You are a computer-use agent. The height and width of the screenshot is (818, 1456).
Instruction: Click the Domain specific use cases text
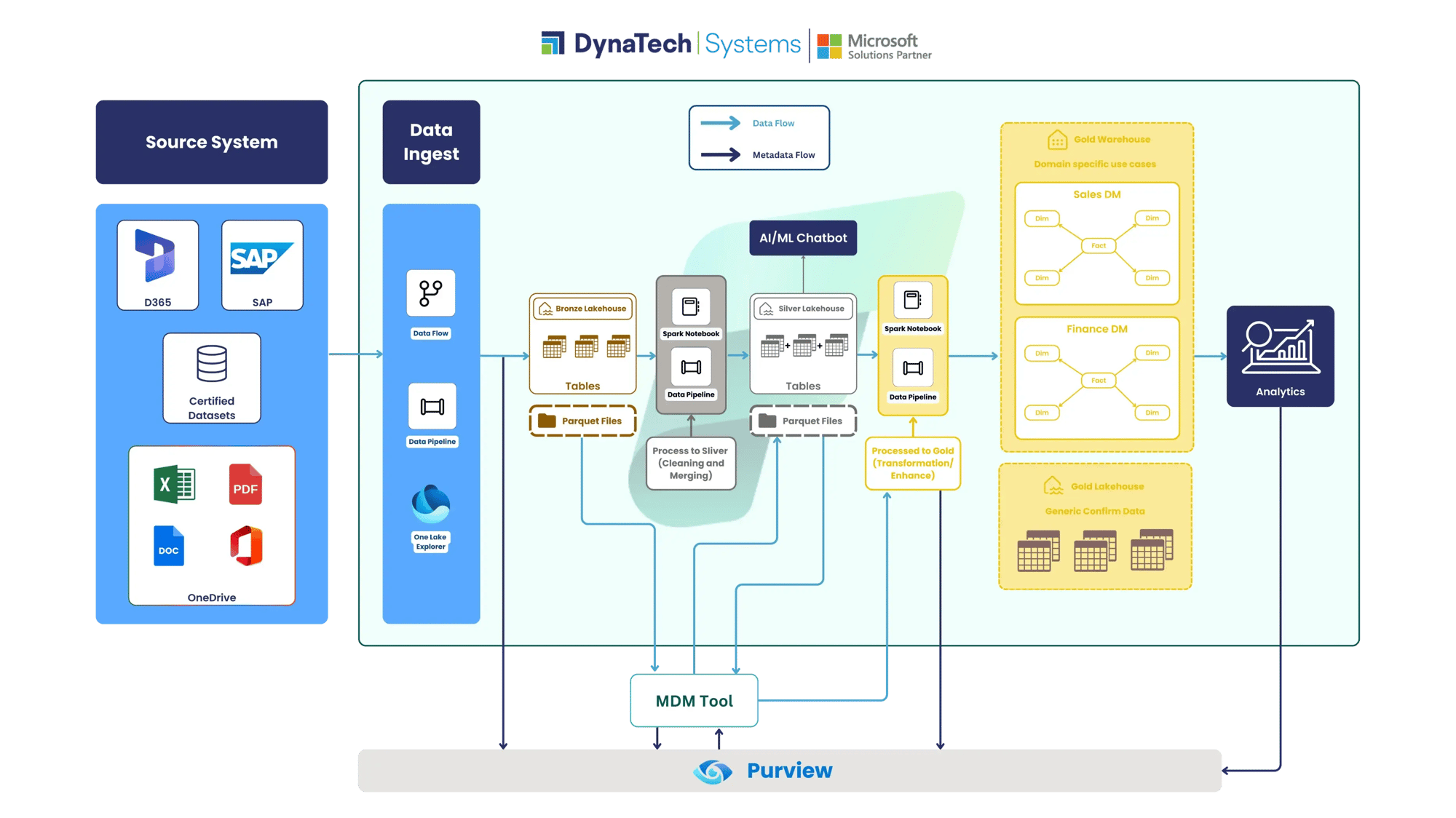point(1095,164)
